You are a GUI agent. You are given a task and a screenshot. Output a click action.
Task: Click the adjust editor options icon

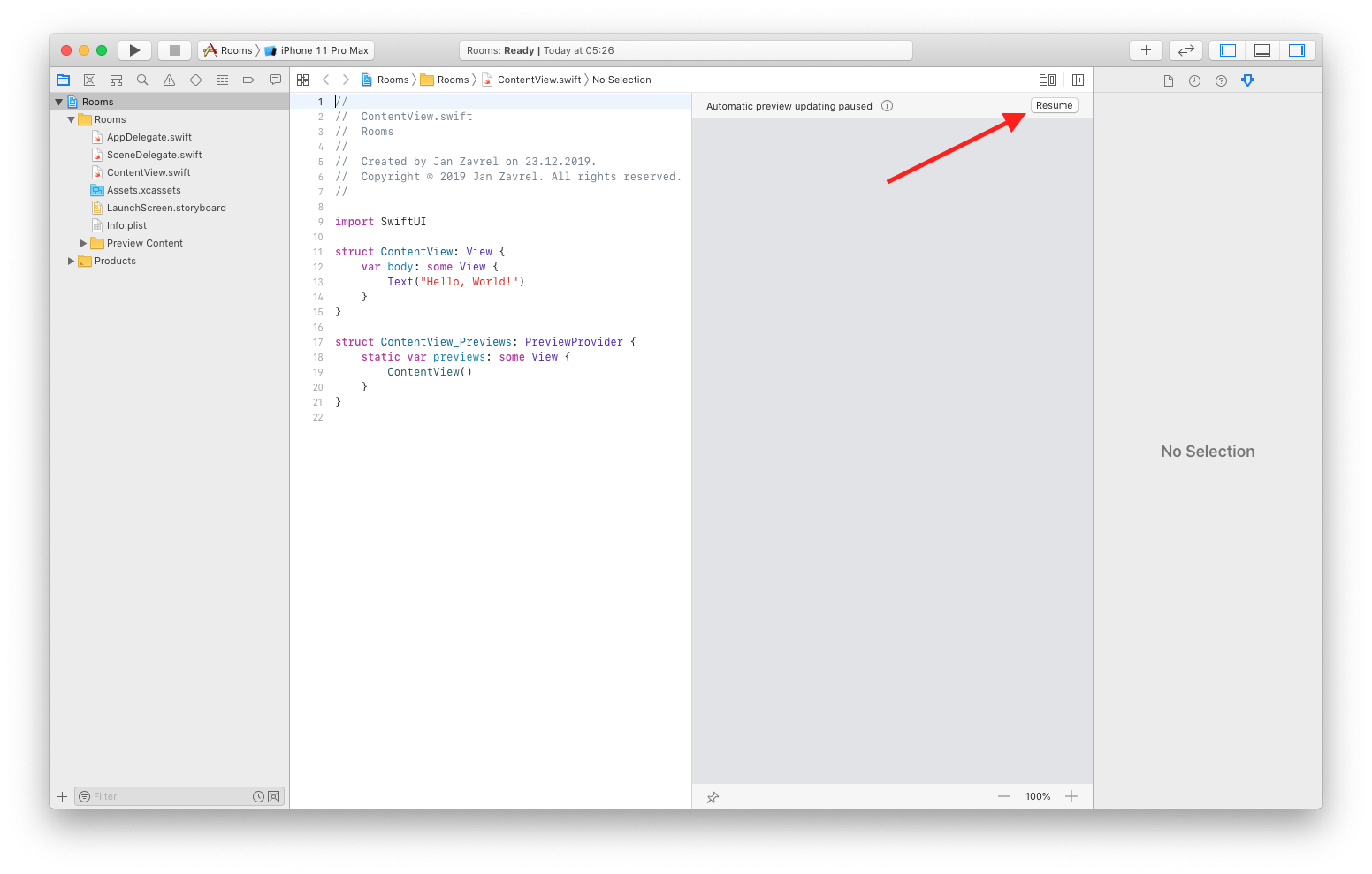coord(1047,79)
